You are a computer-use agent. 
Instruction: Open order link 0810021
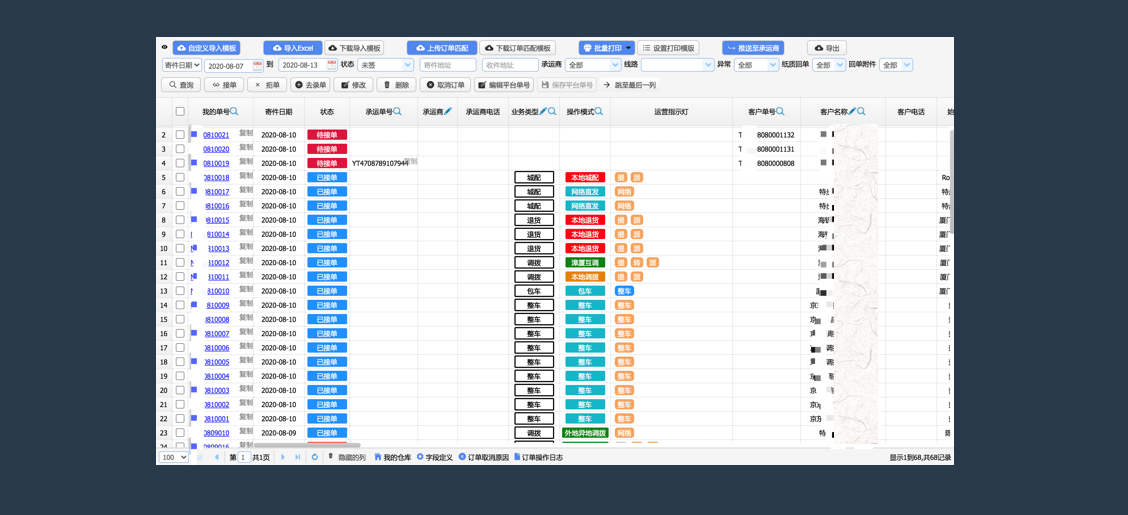(216, 135)
